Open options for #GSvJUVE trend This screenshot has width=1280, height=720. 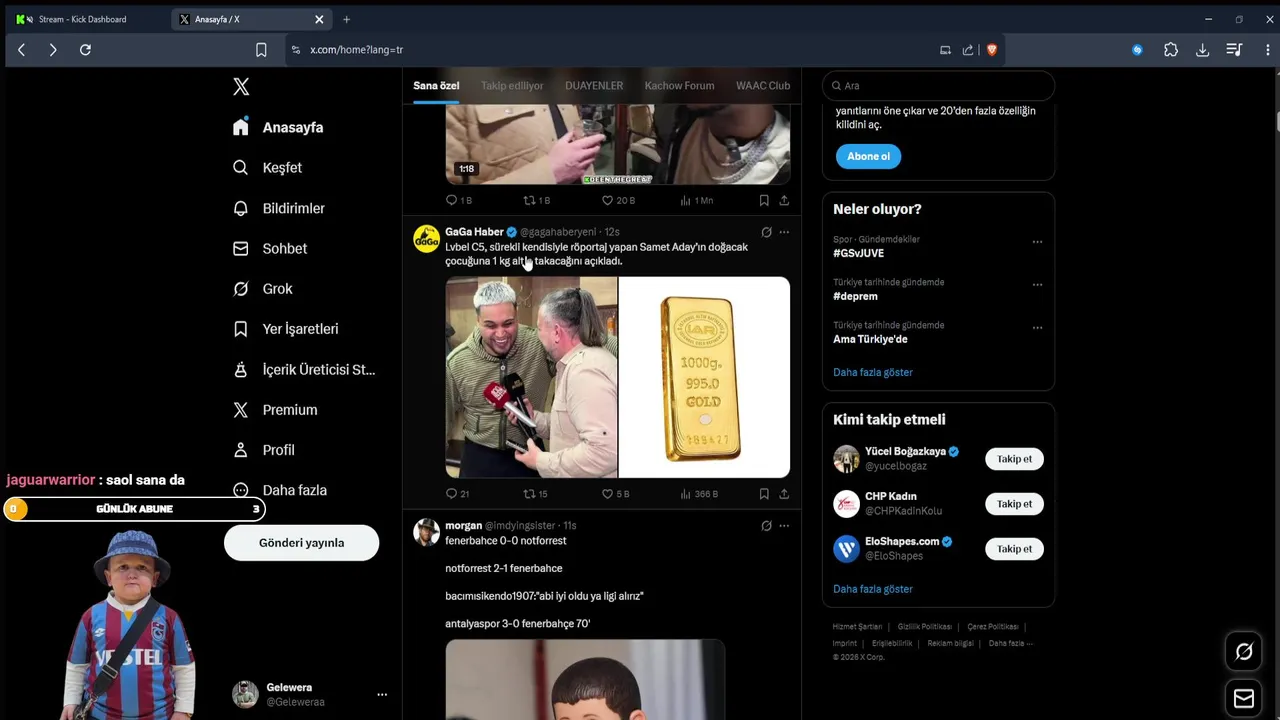click(x=1037, y=241)
